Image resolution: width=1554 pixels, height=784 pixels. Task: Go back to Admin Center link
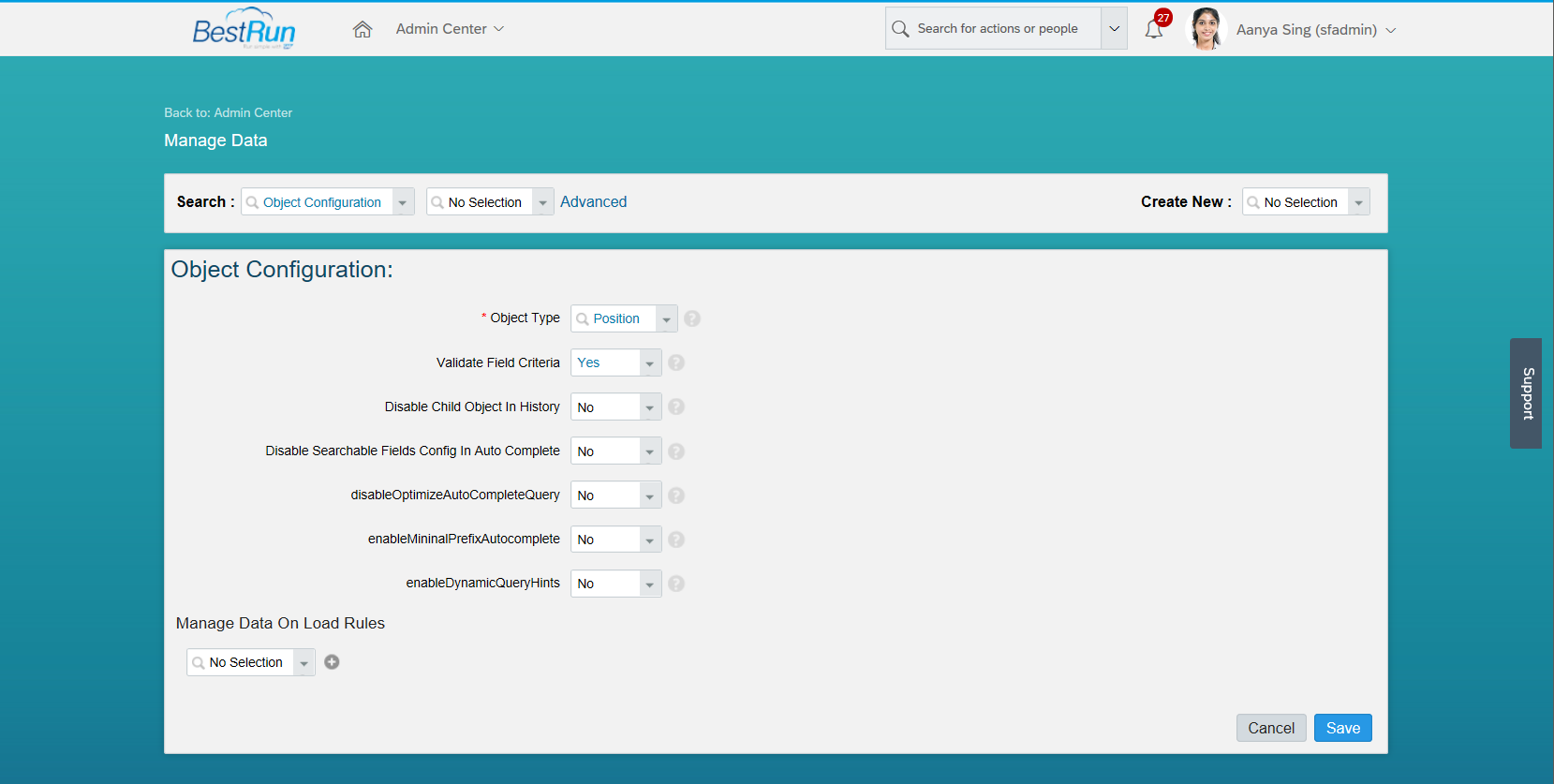(x=228, y=112)
